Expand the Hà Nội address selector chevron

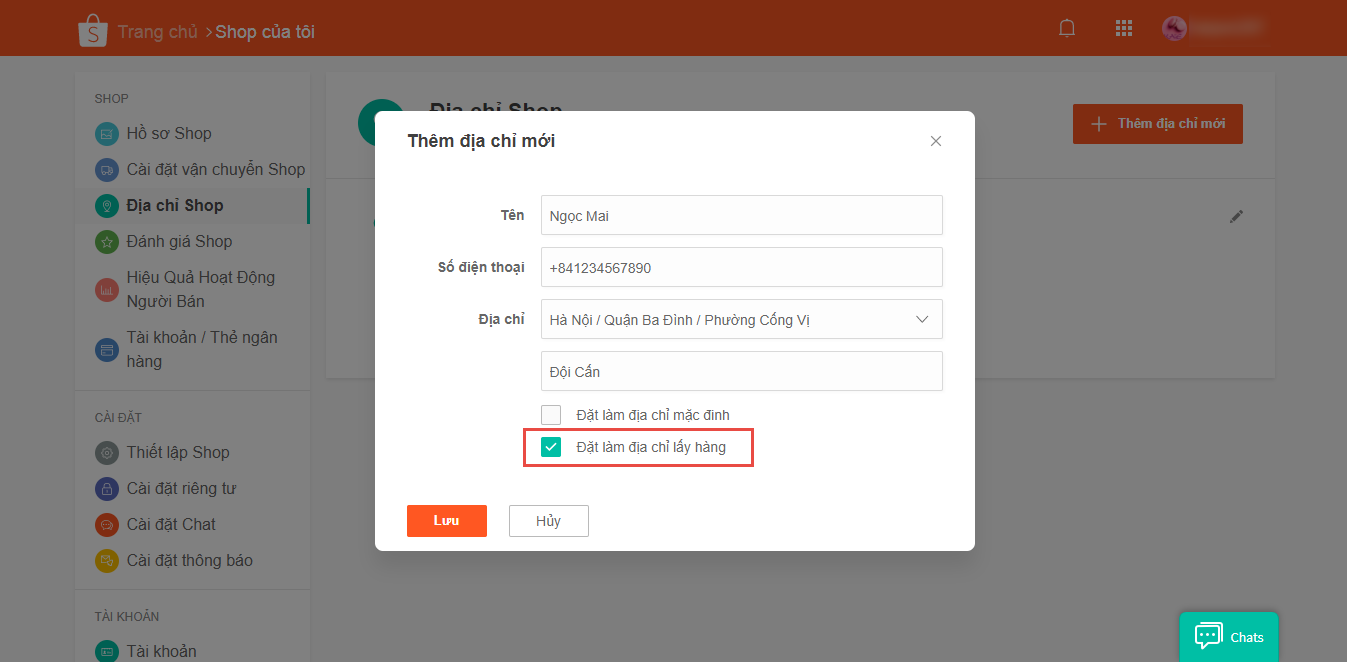pyautogui.click(x=922, y=319)
